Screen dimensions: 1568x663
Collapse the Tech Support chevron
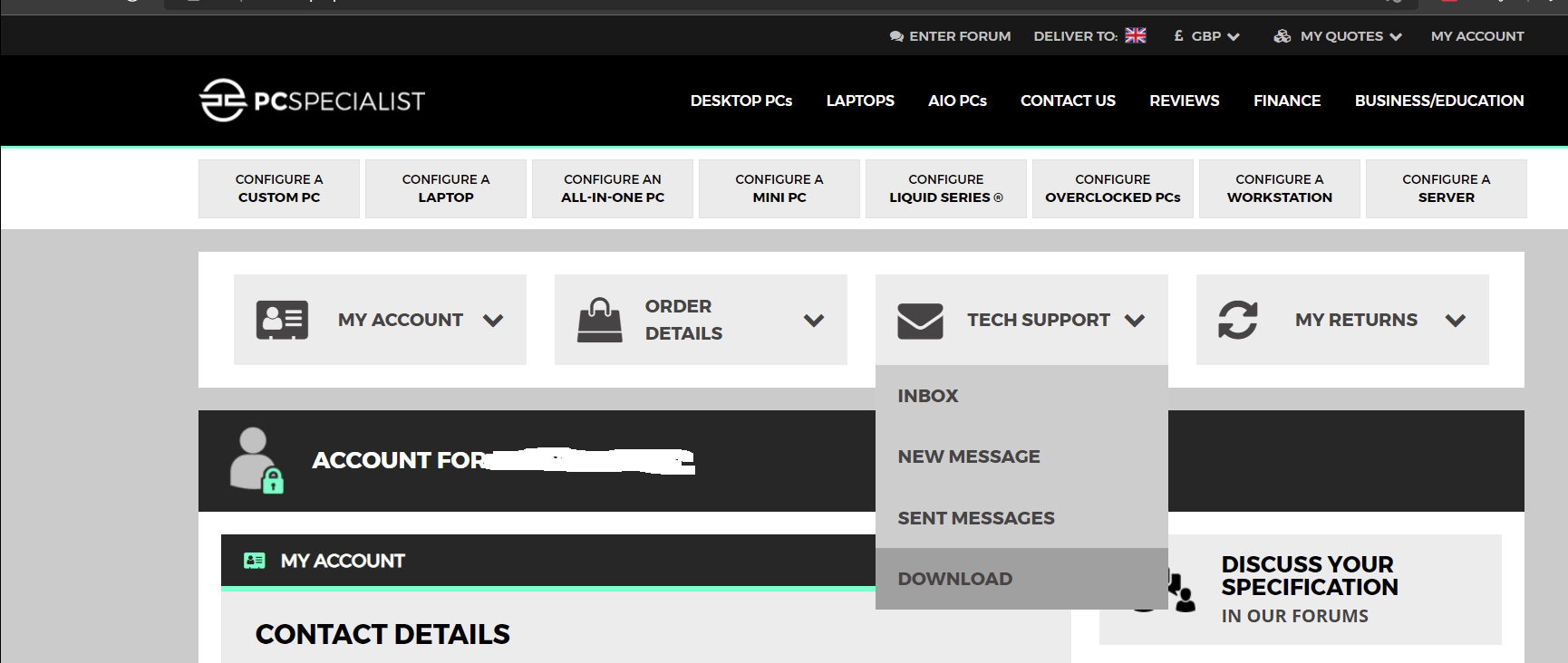tap(1135, 320)
